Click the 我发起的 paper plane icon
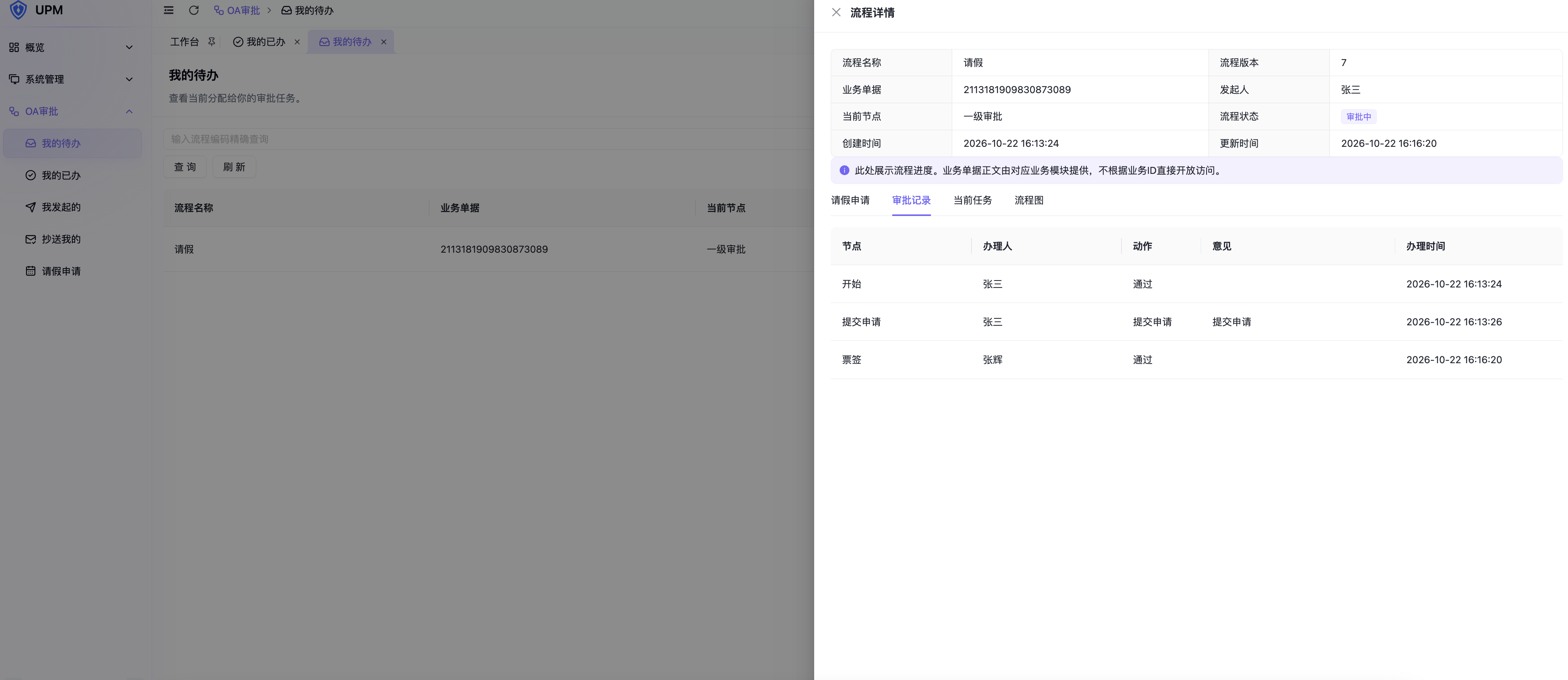1568x680 pixels. (x=31, y=207)
